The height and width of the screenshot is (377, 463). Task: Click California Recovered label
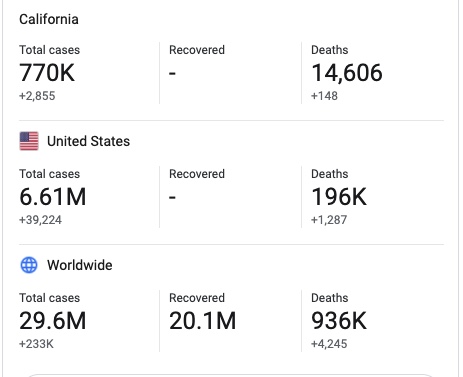(197, 50)
